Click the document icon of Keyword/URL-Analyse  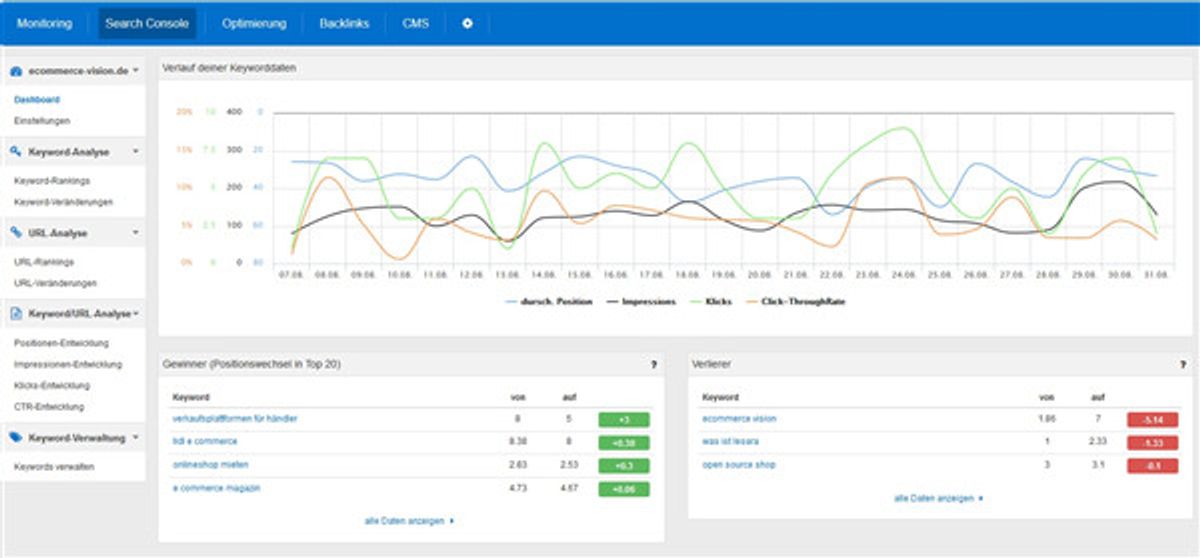tap(16, 314)
